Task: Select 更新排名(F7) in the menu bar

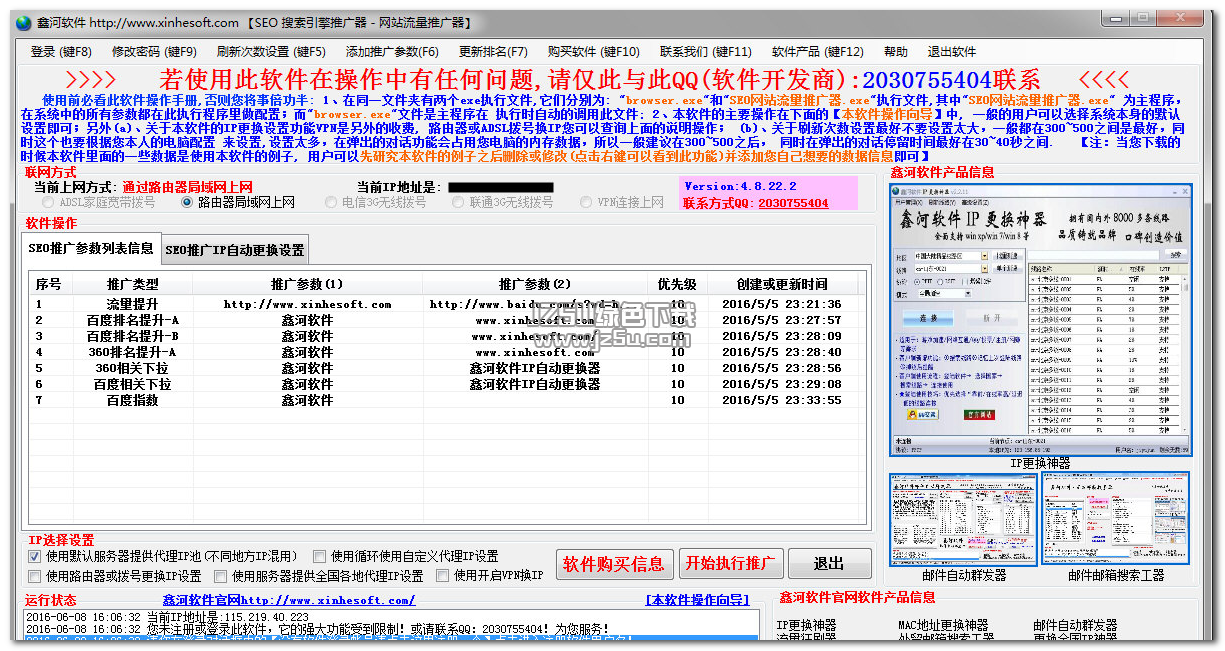Action: click(493, 52)
